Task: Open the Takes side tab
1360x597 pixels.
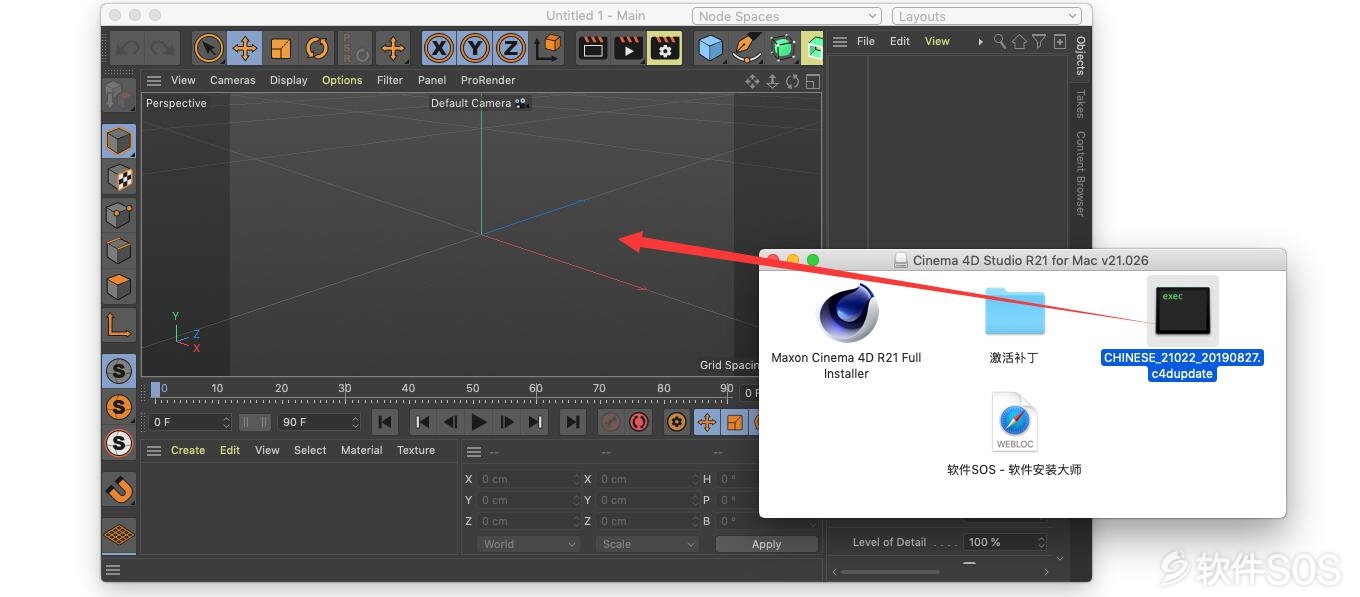Action: click(1080, 103)
